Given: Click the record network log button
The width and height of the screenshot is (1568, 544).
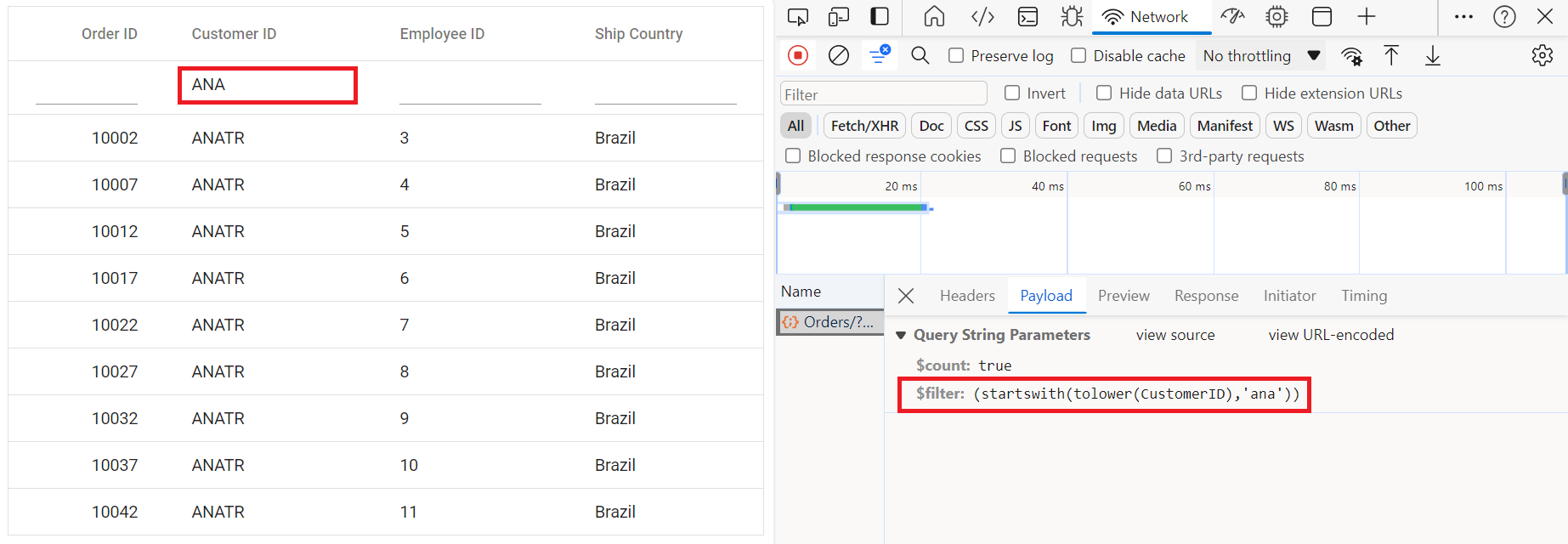Looking at the screenshot, I should 797,55.
